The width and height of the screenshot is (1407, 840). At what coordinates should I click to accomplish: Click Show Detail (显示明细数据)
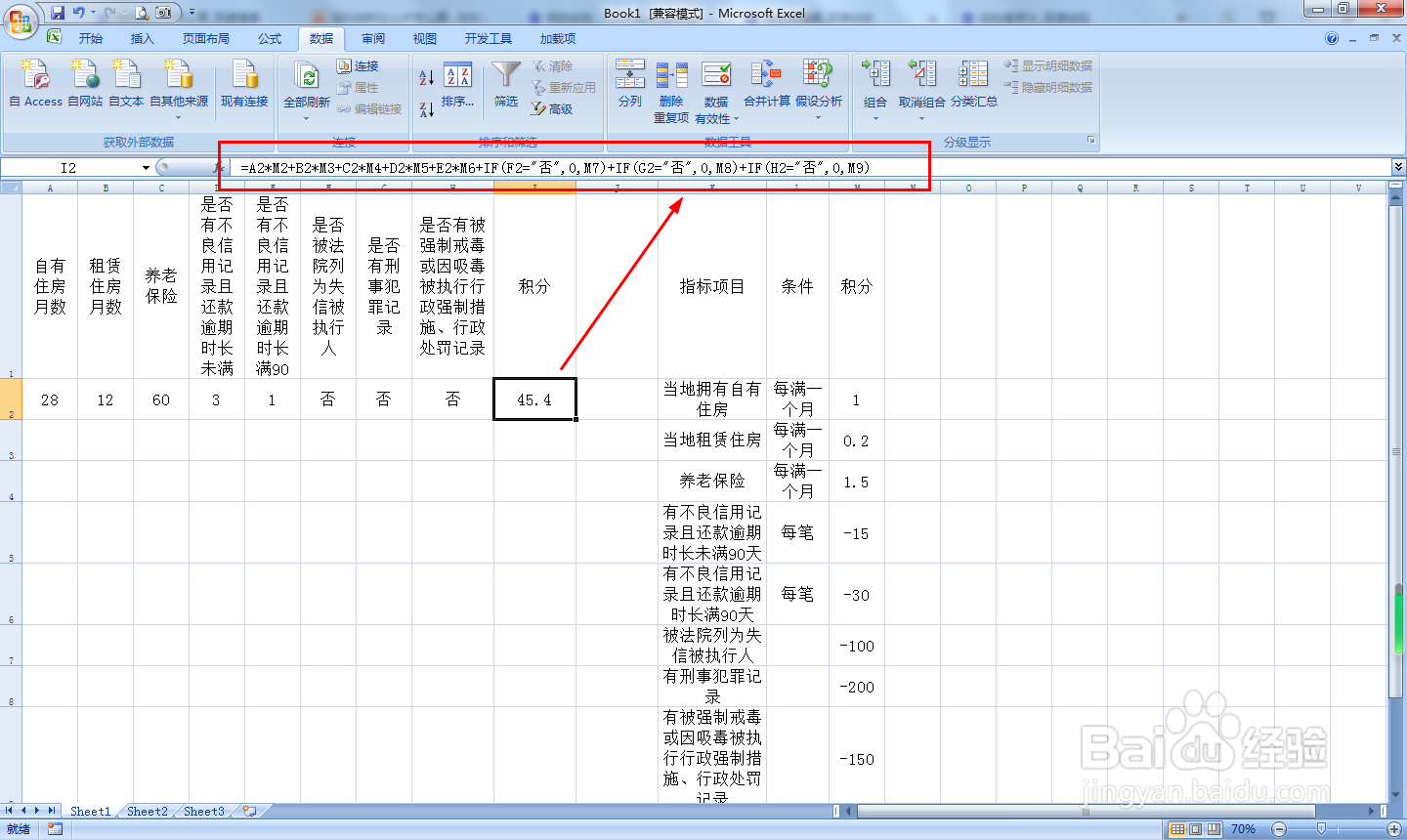(1048, 65)
